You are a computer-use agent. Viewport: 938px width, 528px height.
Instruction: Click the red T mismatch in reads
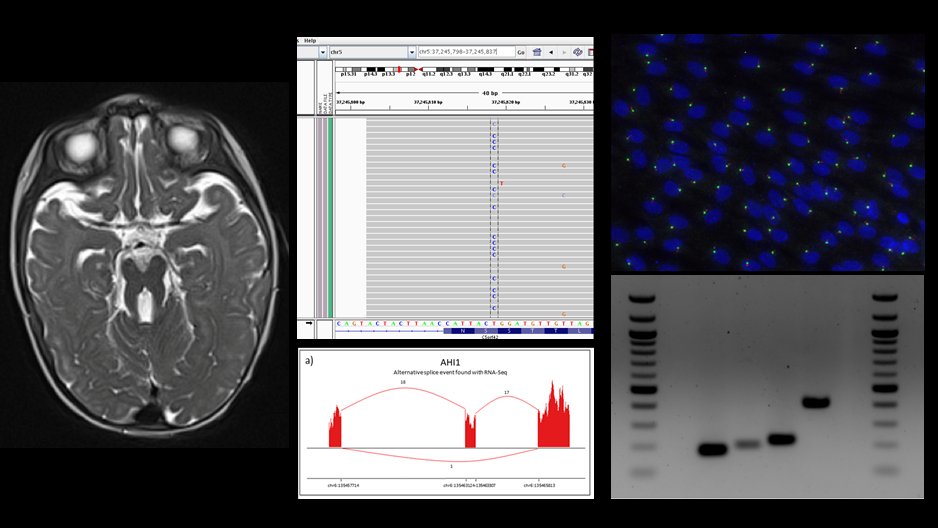point(502,184)
